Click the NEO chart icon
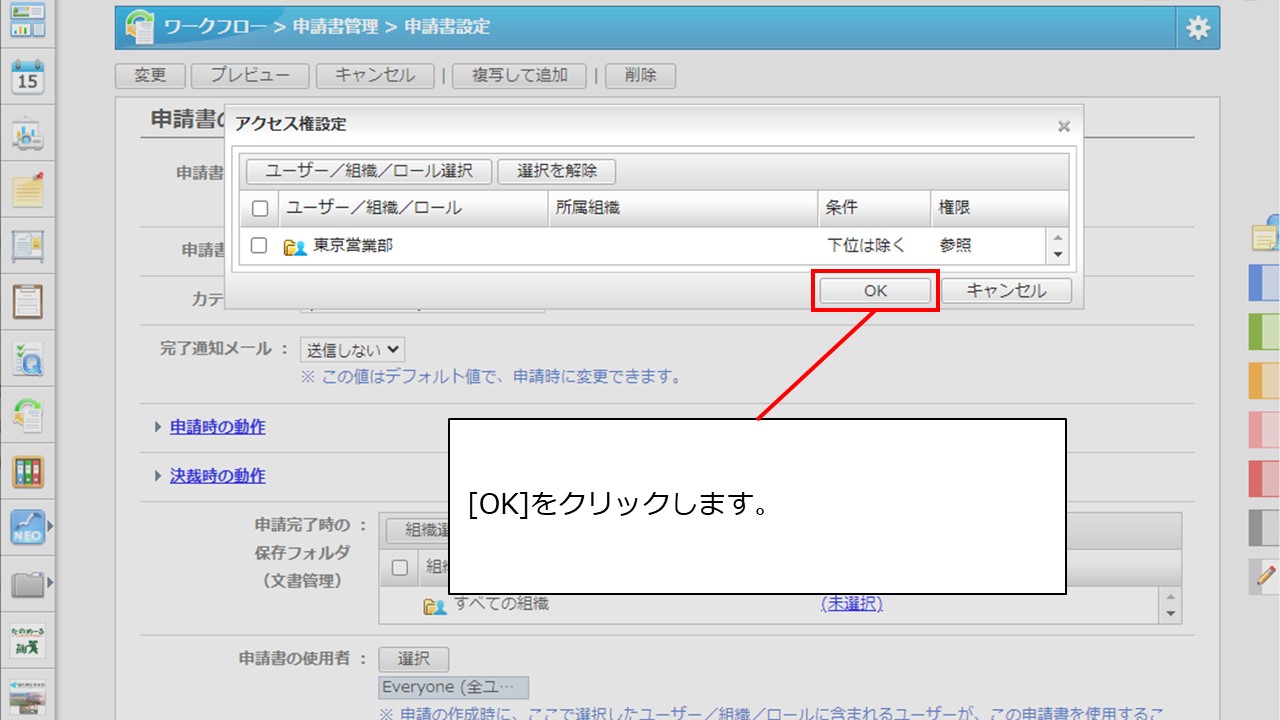Viewport: 1280px width, 720px height. pos(27,526)
